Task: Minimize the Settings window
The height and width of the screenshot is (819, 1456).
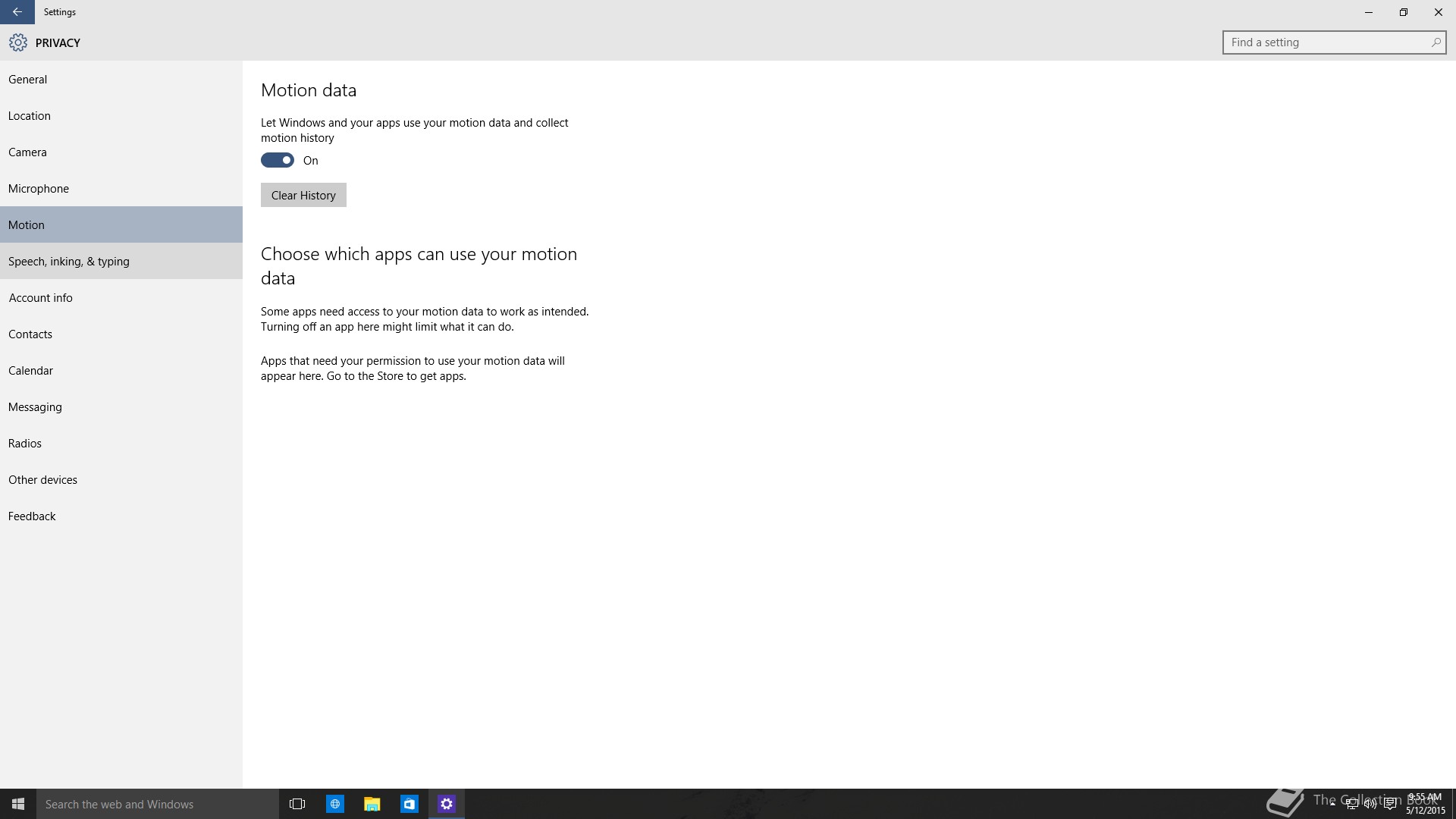Action: tap(1369, 12)
